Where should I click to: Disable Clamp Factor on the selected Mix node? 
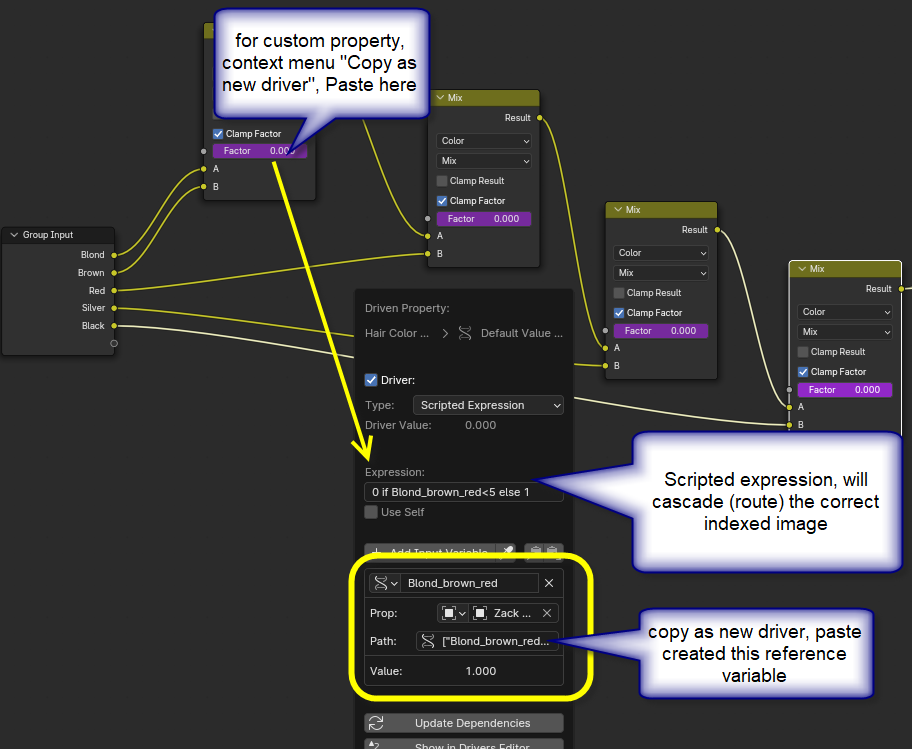tap(803, 372)
